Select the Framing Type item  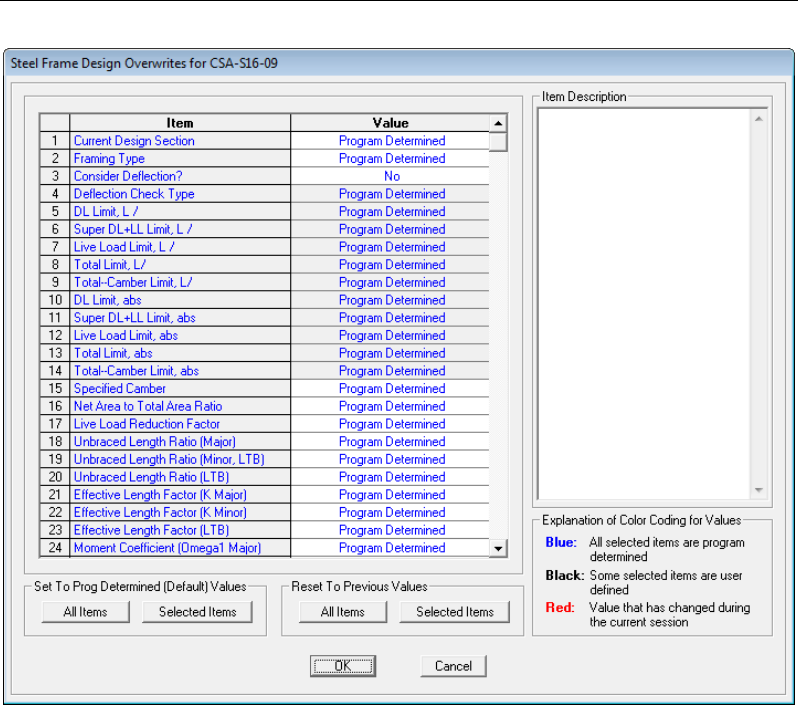(x=180, y=158)
